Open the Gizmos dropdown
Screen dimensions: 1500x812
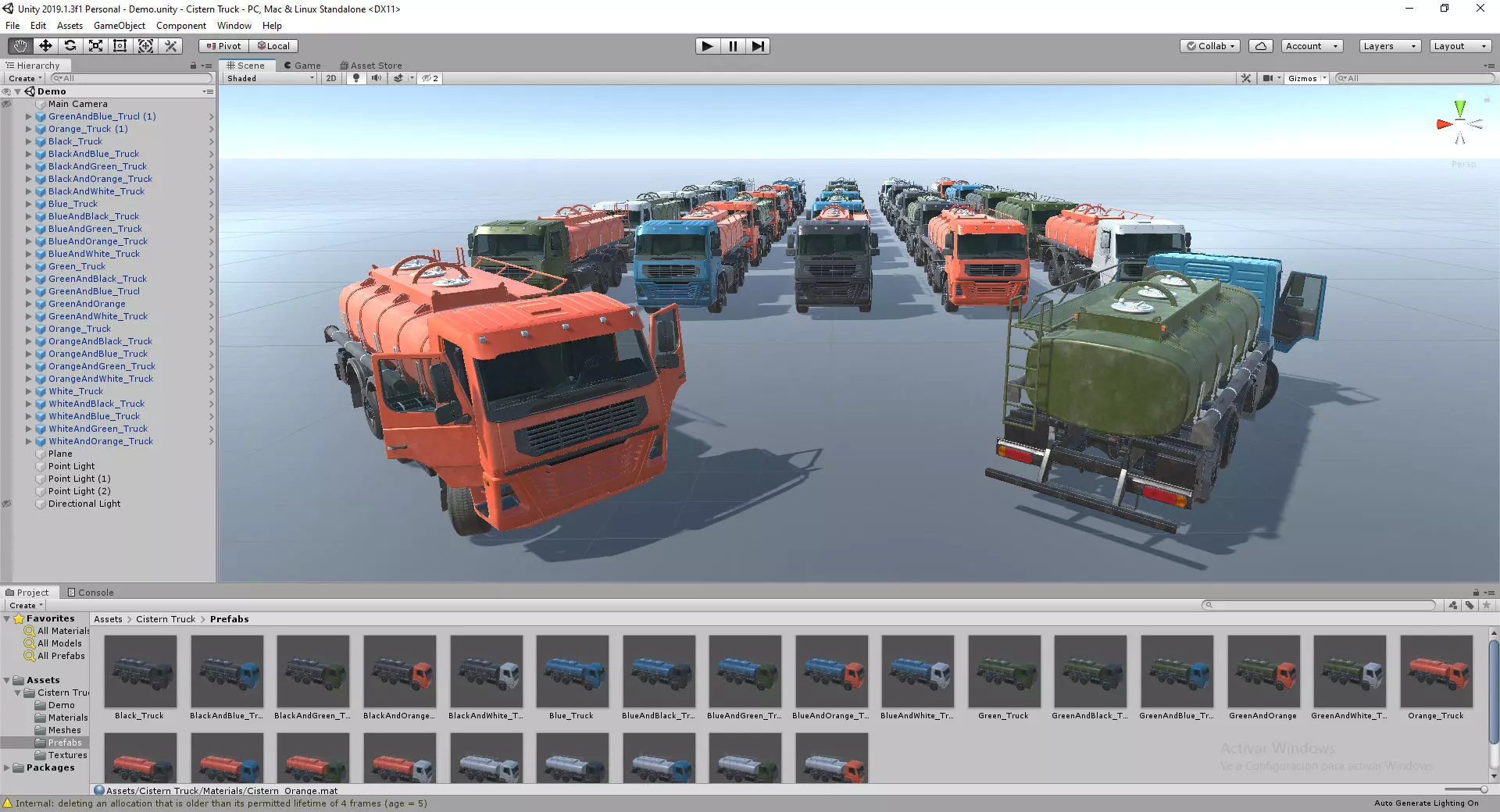click(x=1307, y=78)
